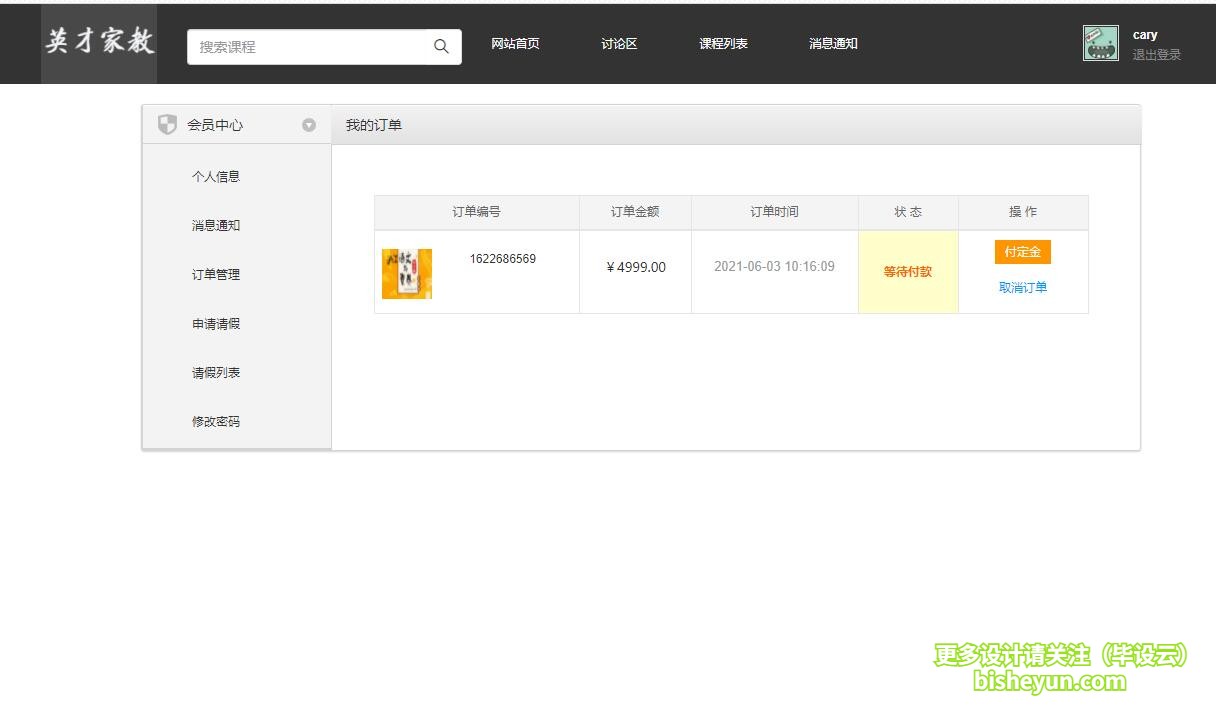Click the 英才家教 site logo

coord(99,42)
